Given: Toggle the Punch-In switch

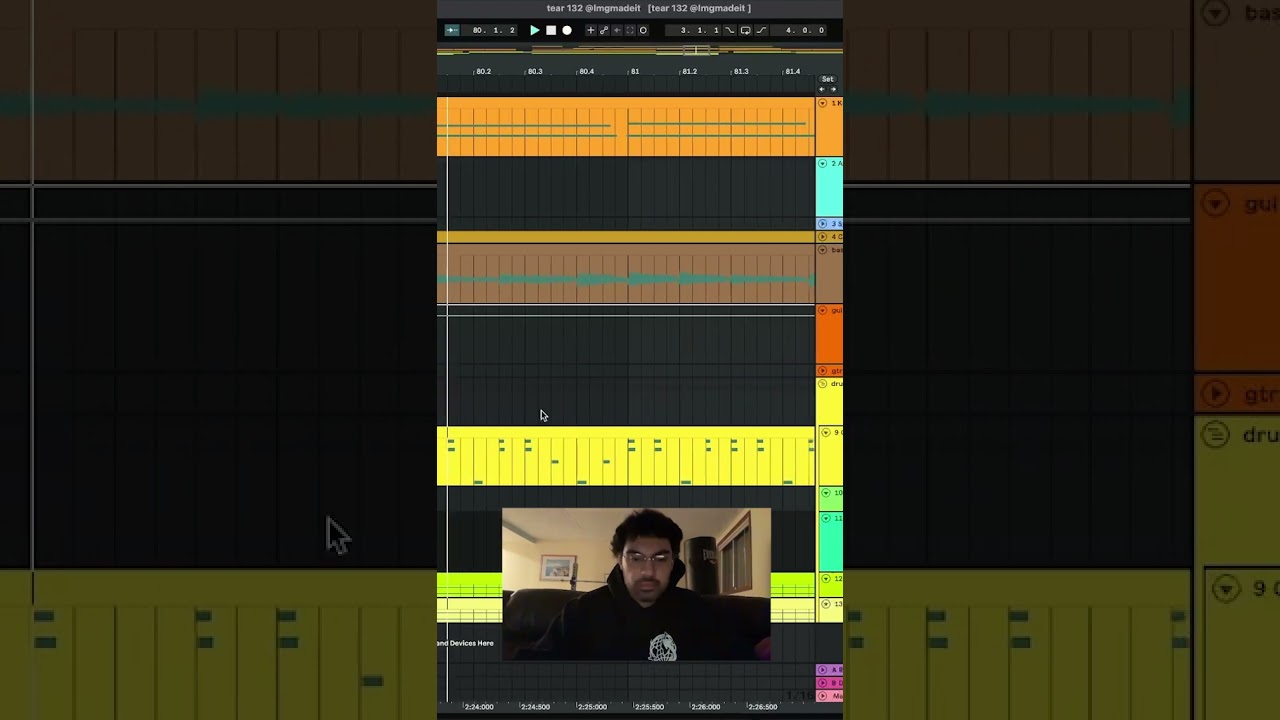Looking at the screenshot, I should tap(730, 30).
